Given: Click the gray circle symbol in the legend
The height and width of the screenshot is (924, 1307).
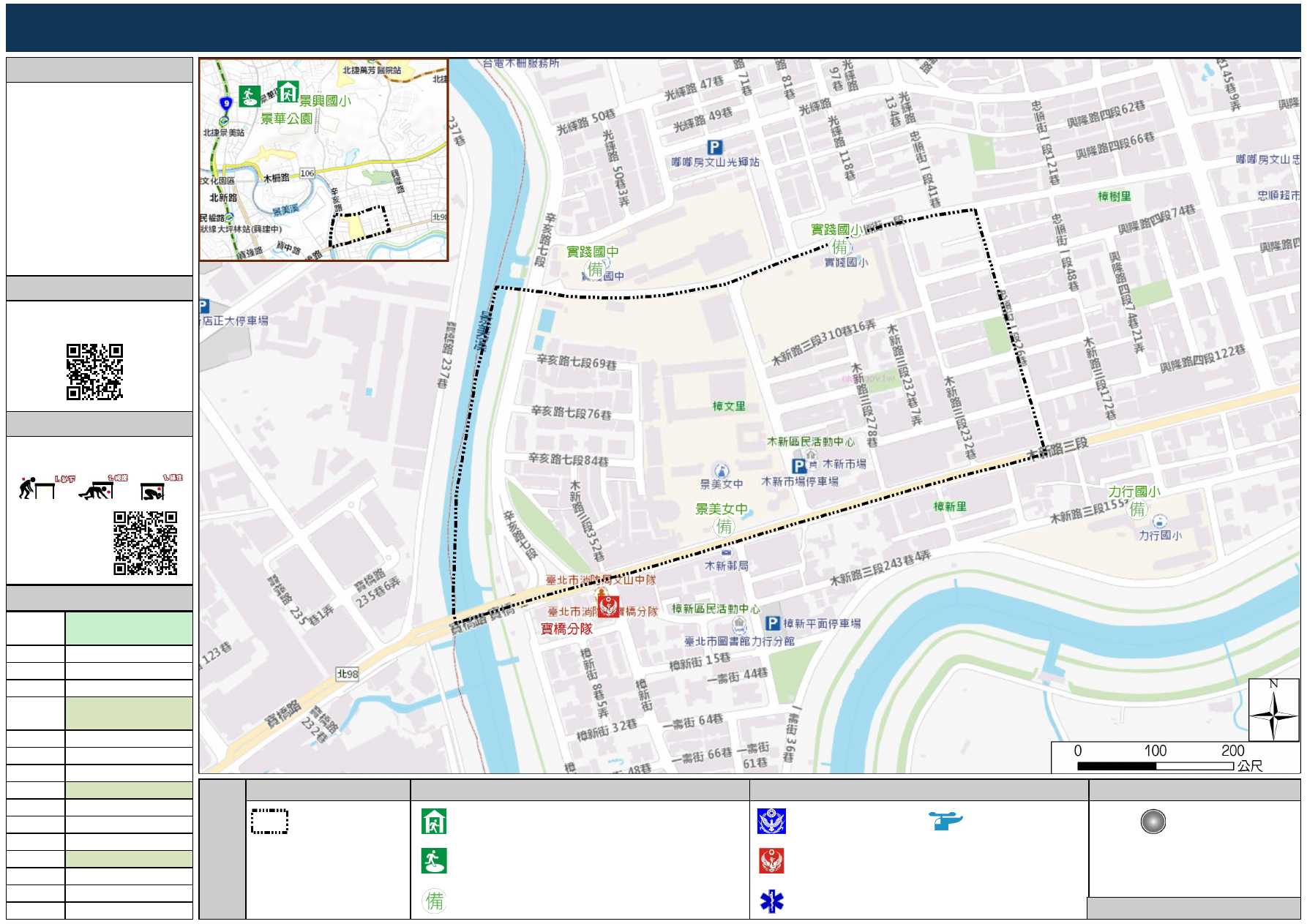Looking at the screenshot, I should coord(1153,822).
